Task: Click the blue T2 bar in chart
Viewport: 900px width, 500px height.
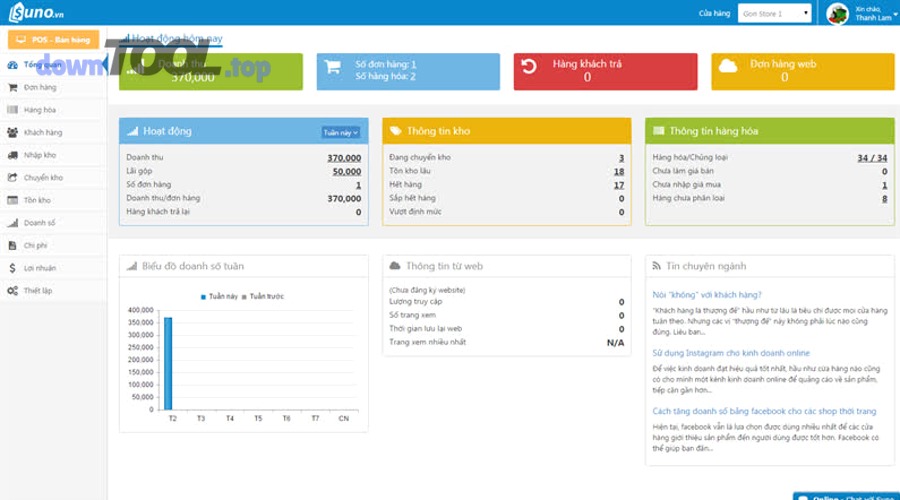Action: click(x=168, y=363)
